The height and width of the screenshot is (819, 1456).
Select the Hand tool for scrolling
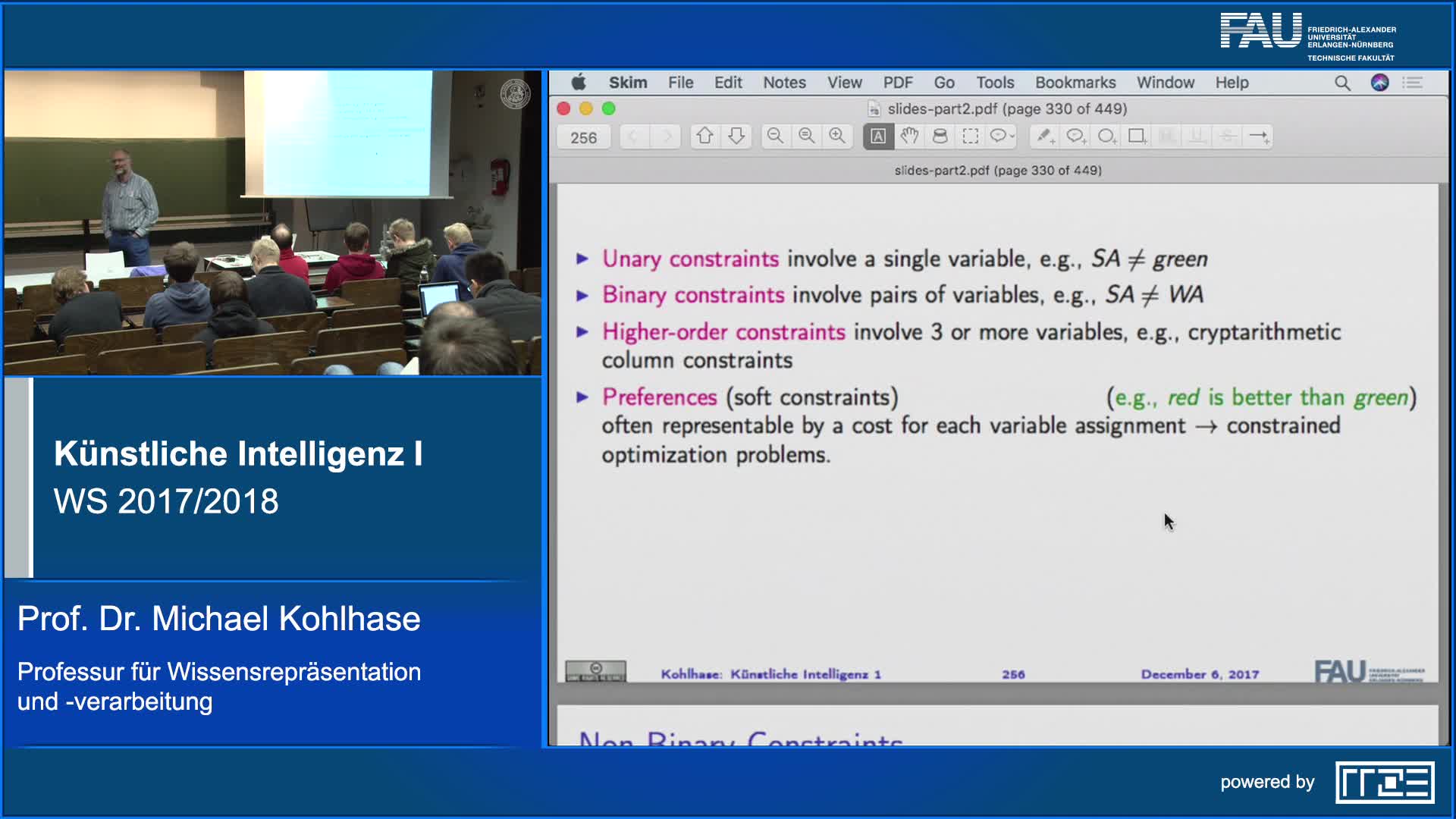(909, 136)
